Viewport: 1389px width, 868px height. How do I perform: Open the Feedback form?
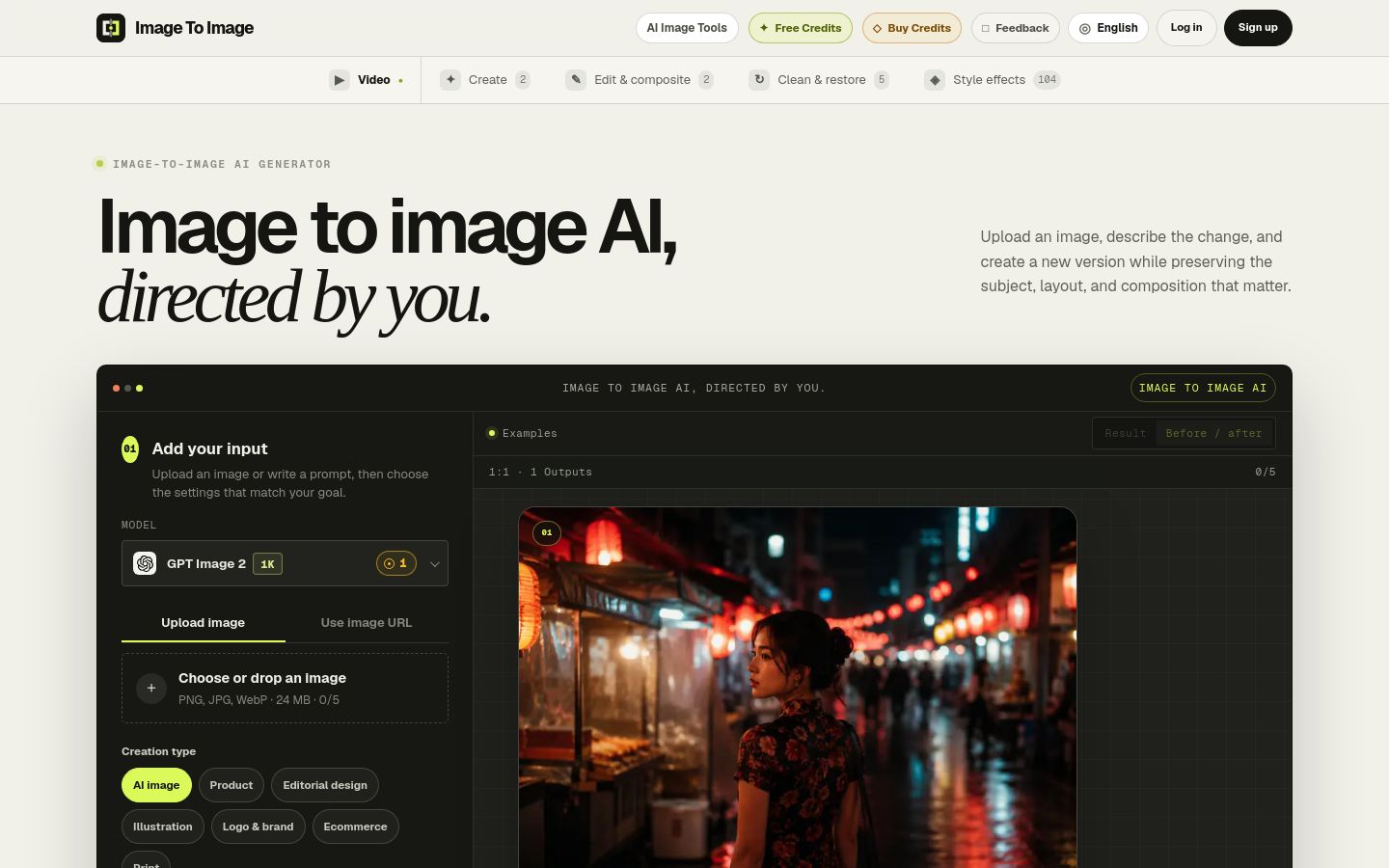tap(1015, 28)
